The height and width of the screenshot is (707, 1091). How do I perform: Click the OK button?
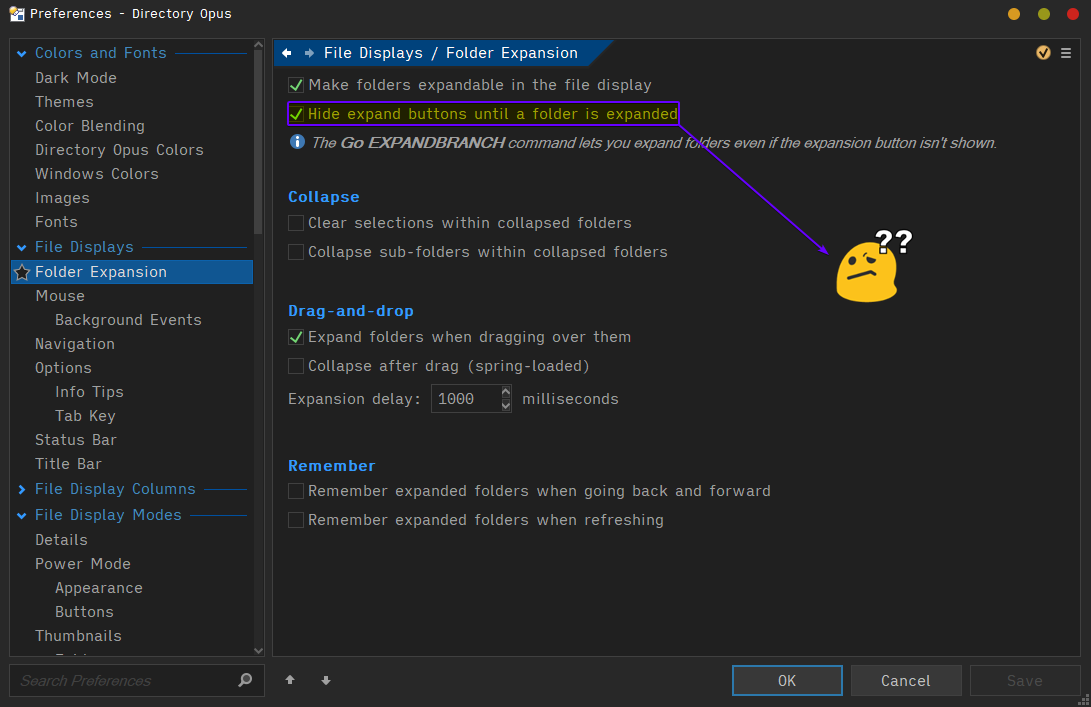point(787,681)
